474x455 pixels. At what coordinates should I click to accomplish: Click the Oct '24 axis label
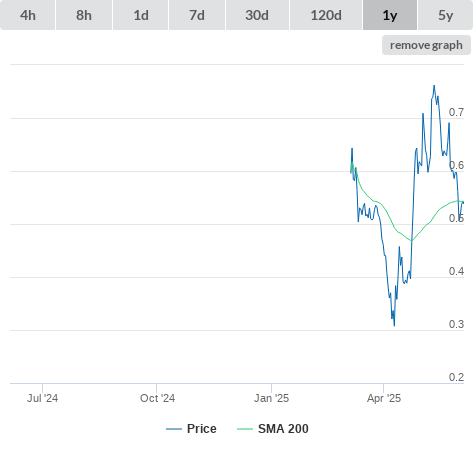(157, 398)
